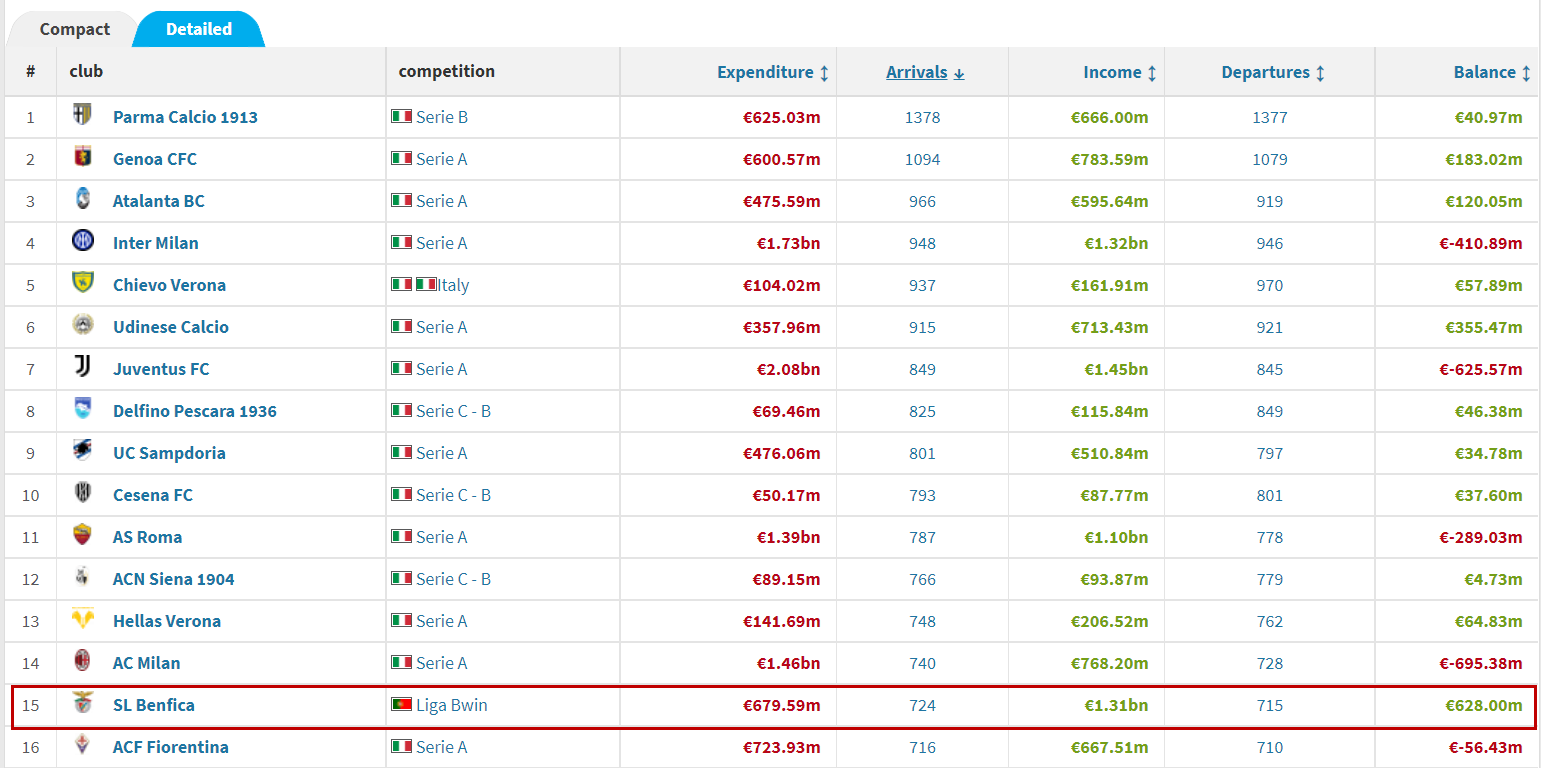Viewport: 1541px width, 768px height.
Task: Click the AC Milan club crest
Action: pyautogui.click(x=82, y=661)
